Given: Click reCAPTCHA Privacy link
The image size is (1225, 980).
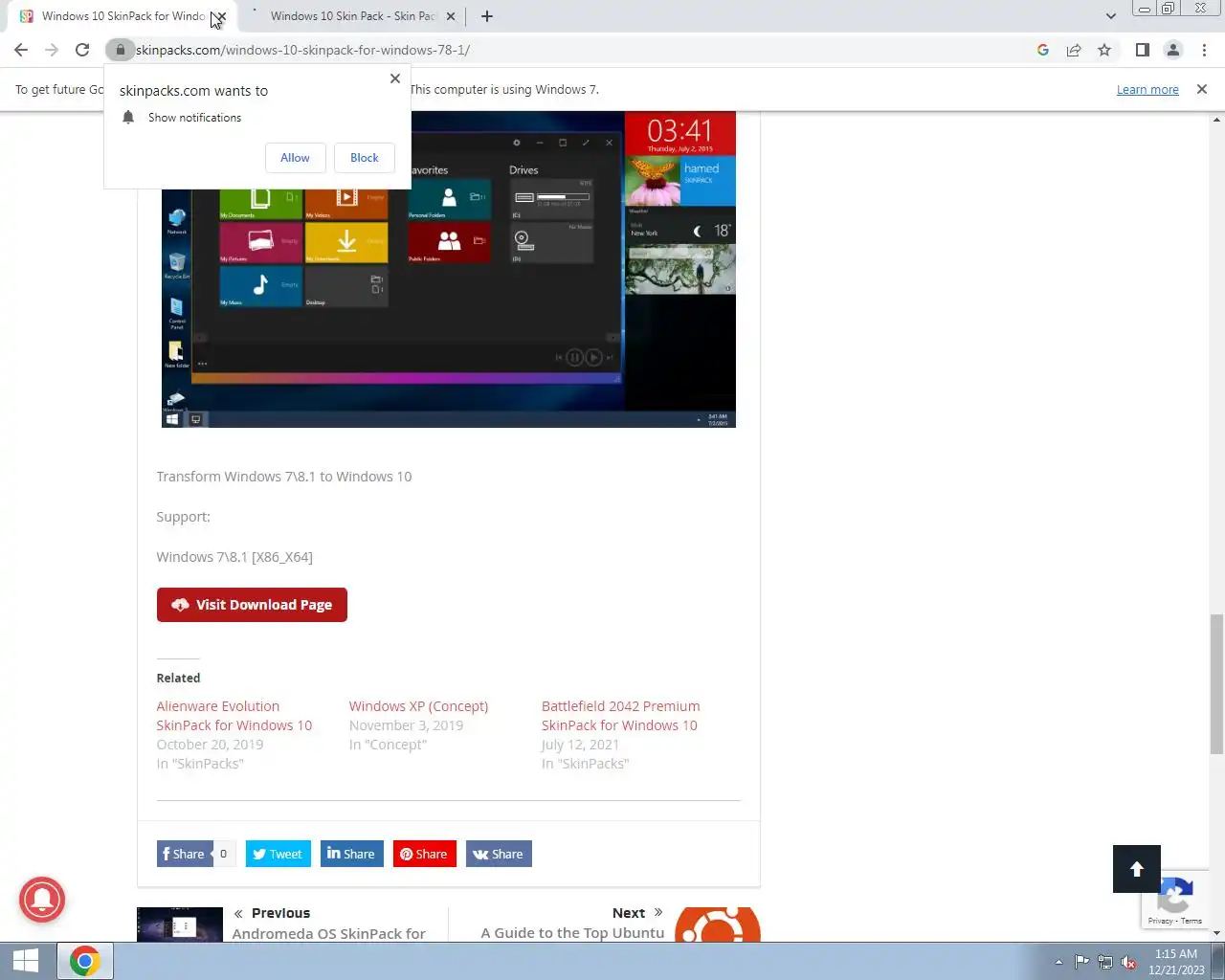Looking at the screenshot, I should (1160, 921).
